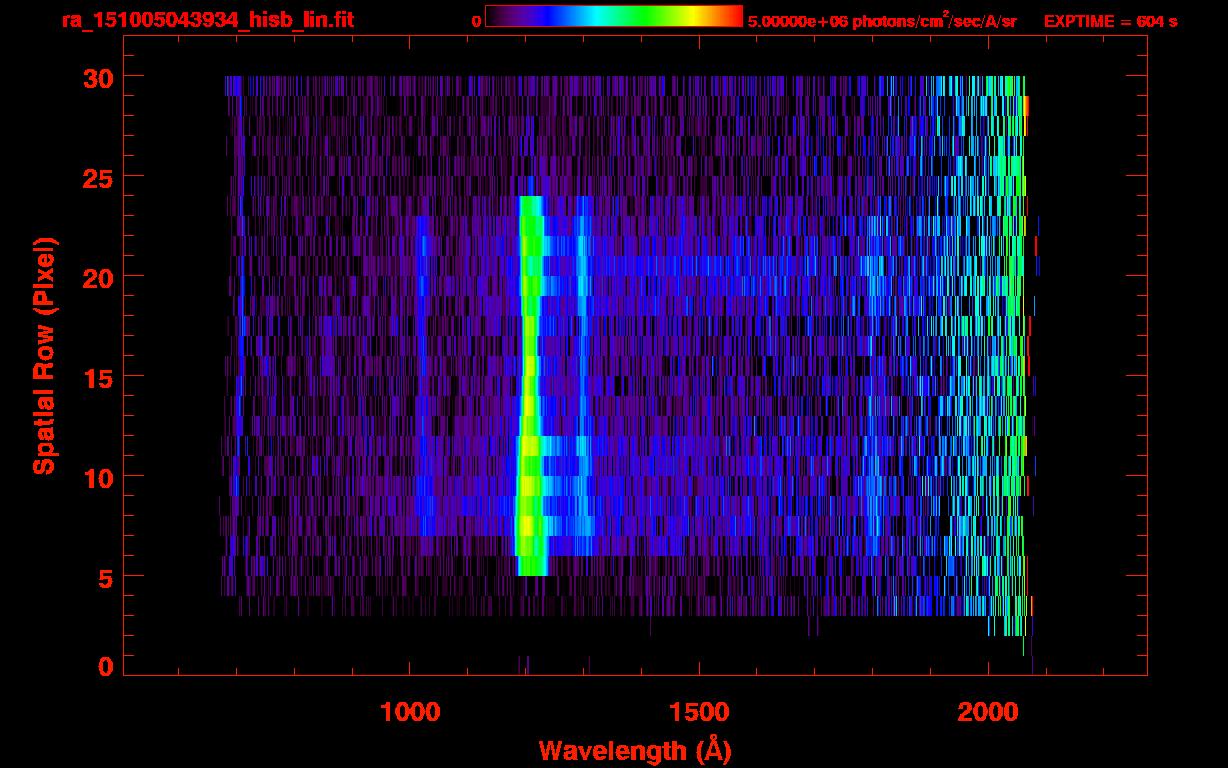Screen dimensions: 1228x768
Task: Click the orange-red hot pixel at spectrum's top-right
Action: [1026, 106]
